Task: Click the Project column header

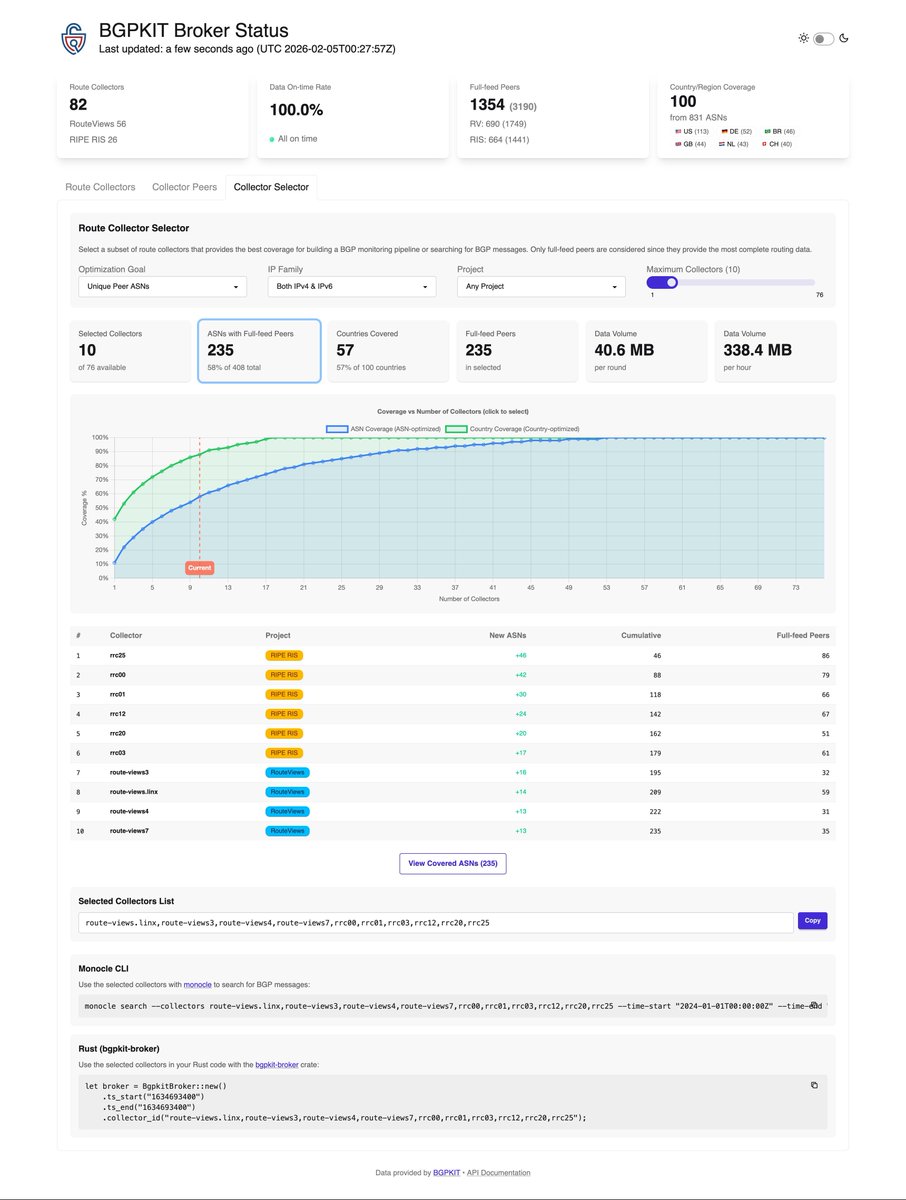Action: (x=278, y=636)
